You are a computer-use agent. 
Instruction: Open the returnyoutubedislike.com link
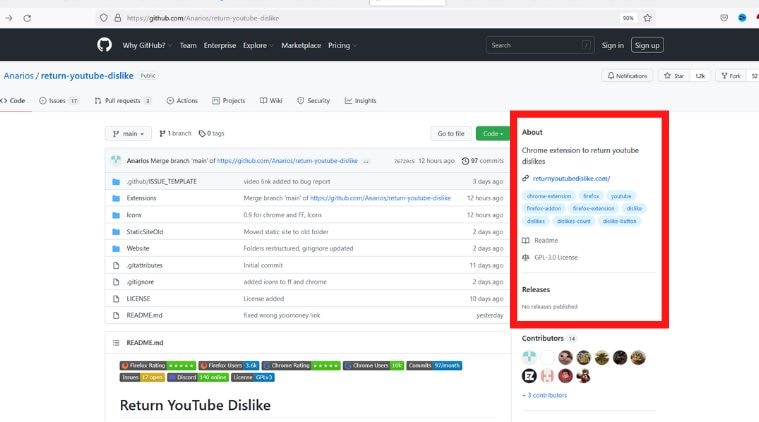tap(571, 179)
